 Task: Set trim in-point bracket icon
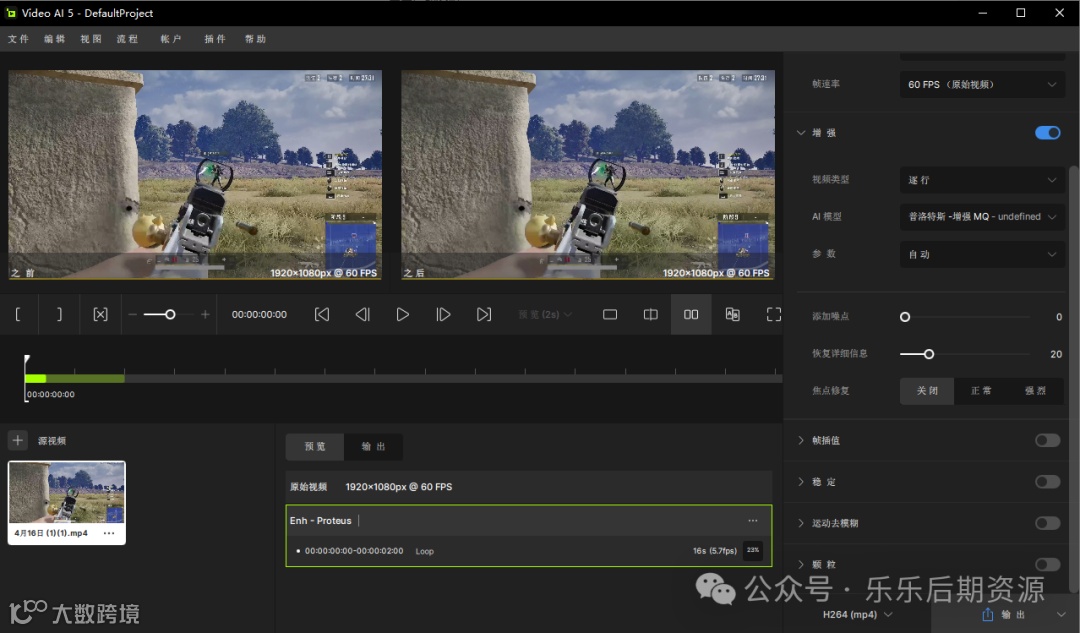[18, 314]
